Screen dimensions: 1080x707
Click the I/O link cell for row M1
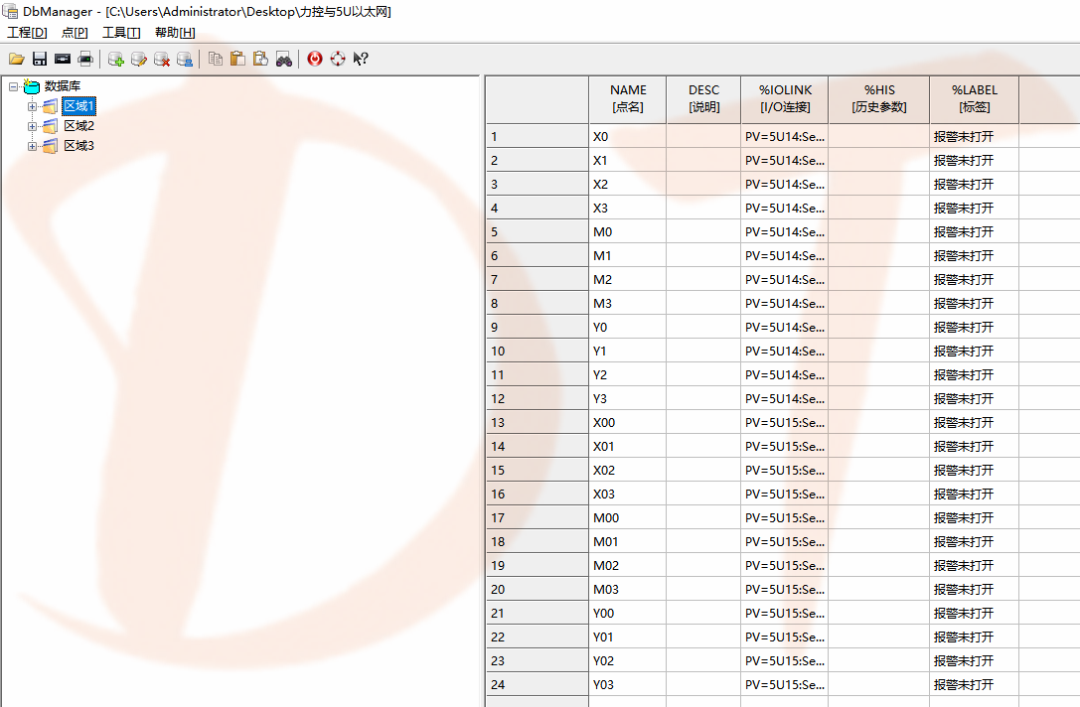(785, 256)
